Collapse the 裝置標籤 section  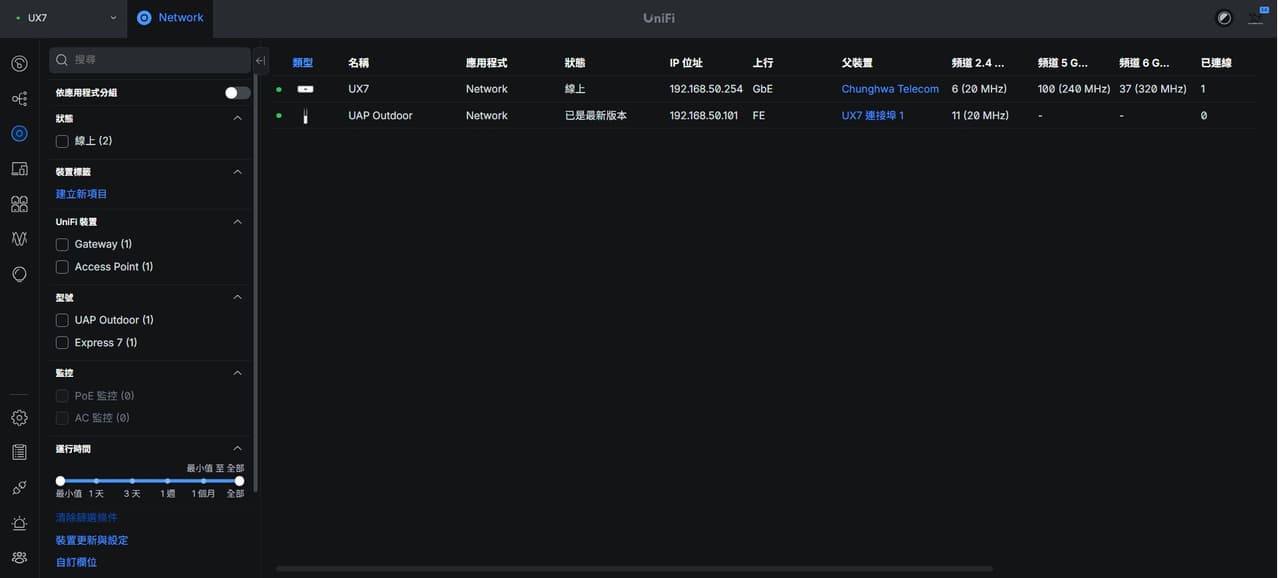pyautogui.click(x=237, y=172)
